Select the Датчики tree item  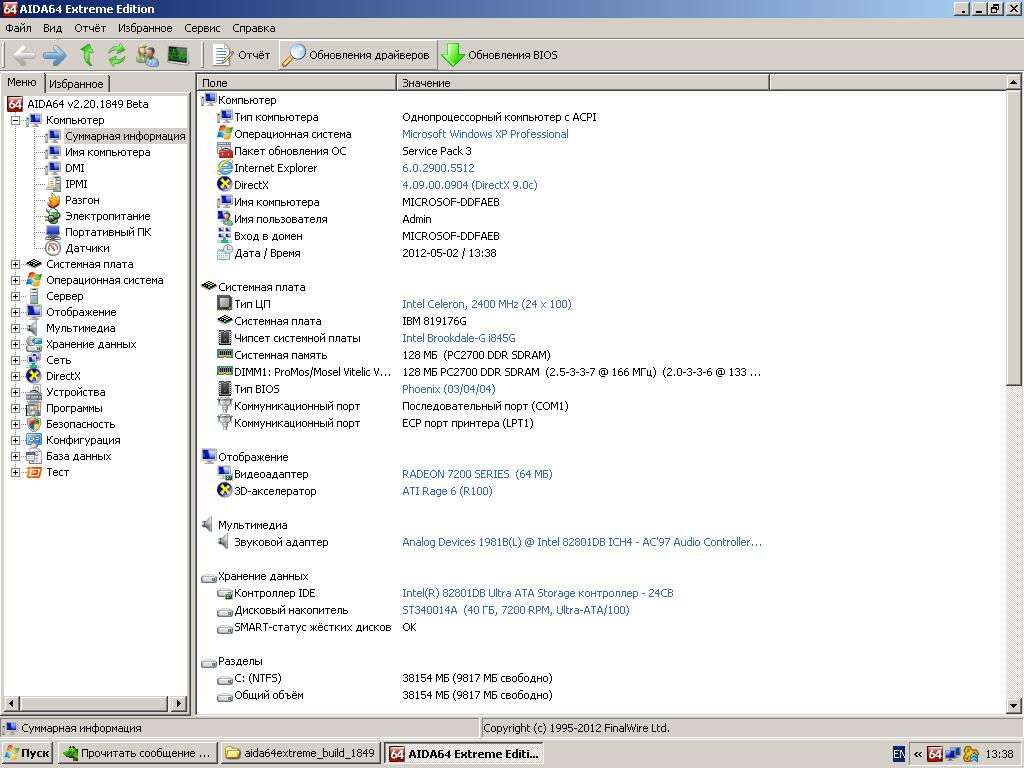[87, 248]
